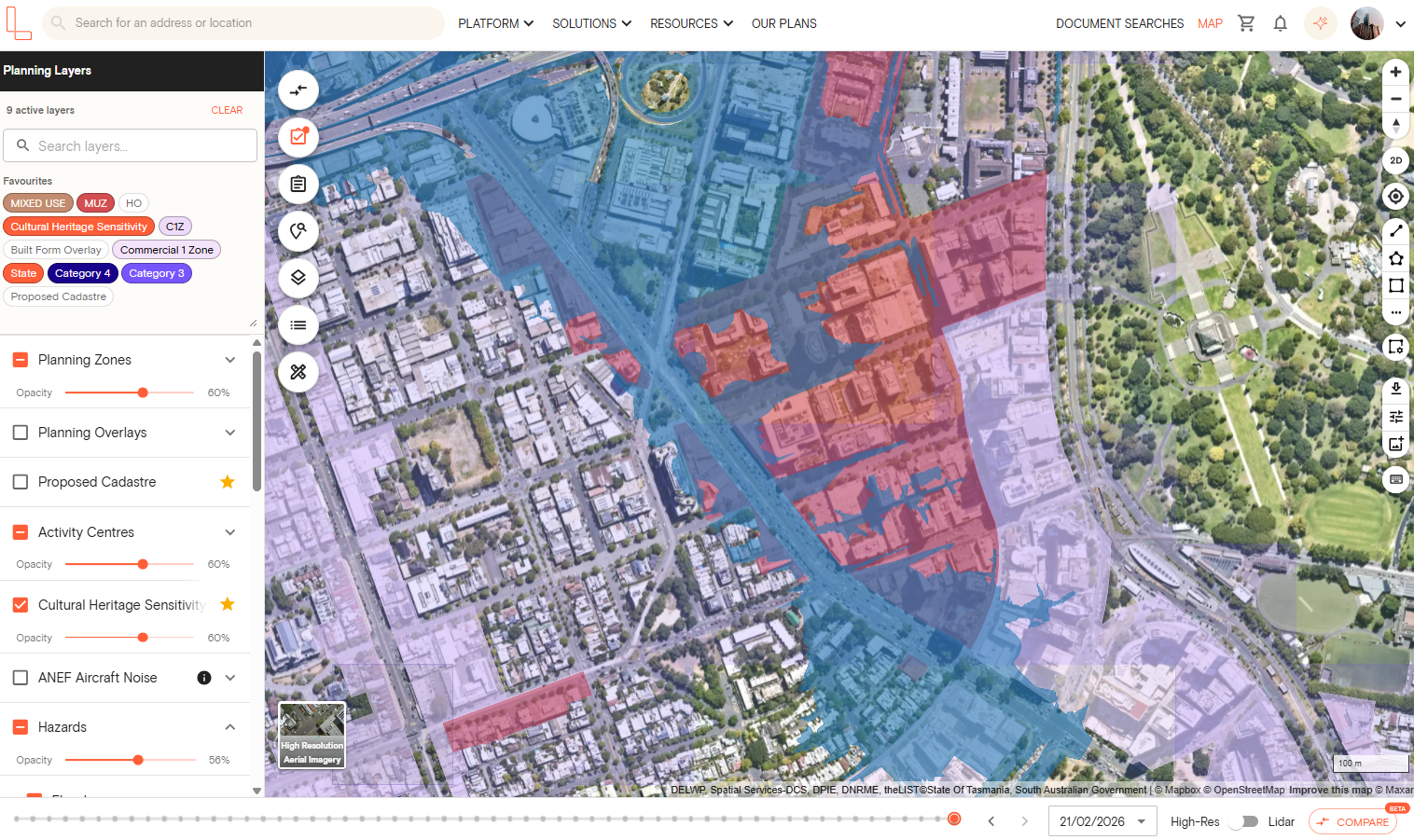Open more drawing tools ellipsis
The width and height of the screenshot is (1414, 840).
(x=1395, y=312)
